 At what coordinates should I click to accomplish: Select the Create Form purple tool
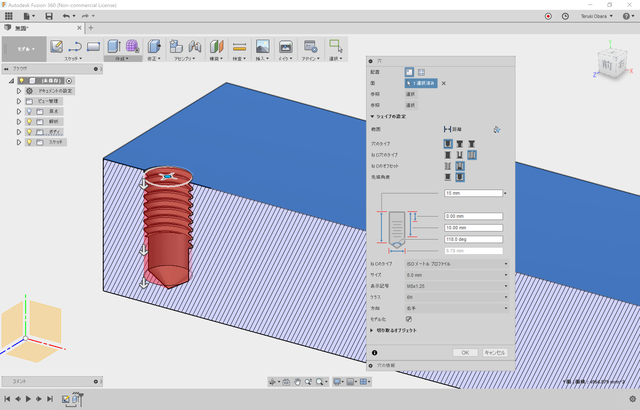coord(132,46)
